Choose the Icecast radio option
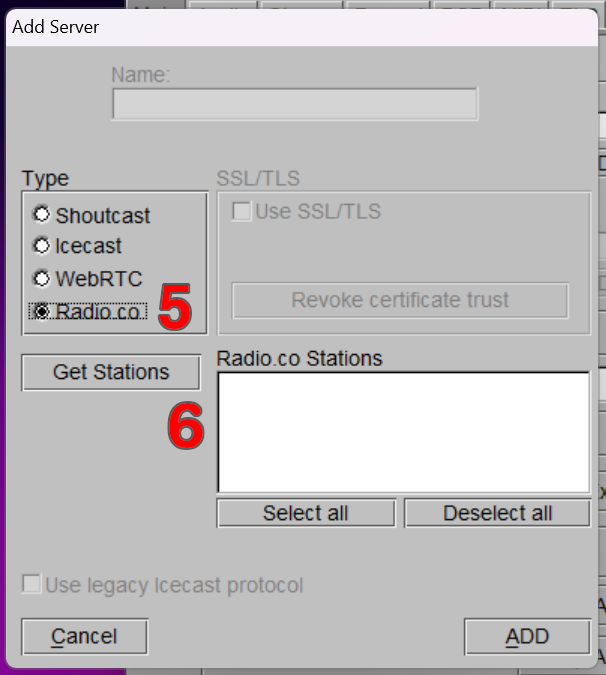 pyautogui.click(x=42, y=245)
